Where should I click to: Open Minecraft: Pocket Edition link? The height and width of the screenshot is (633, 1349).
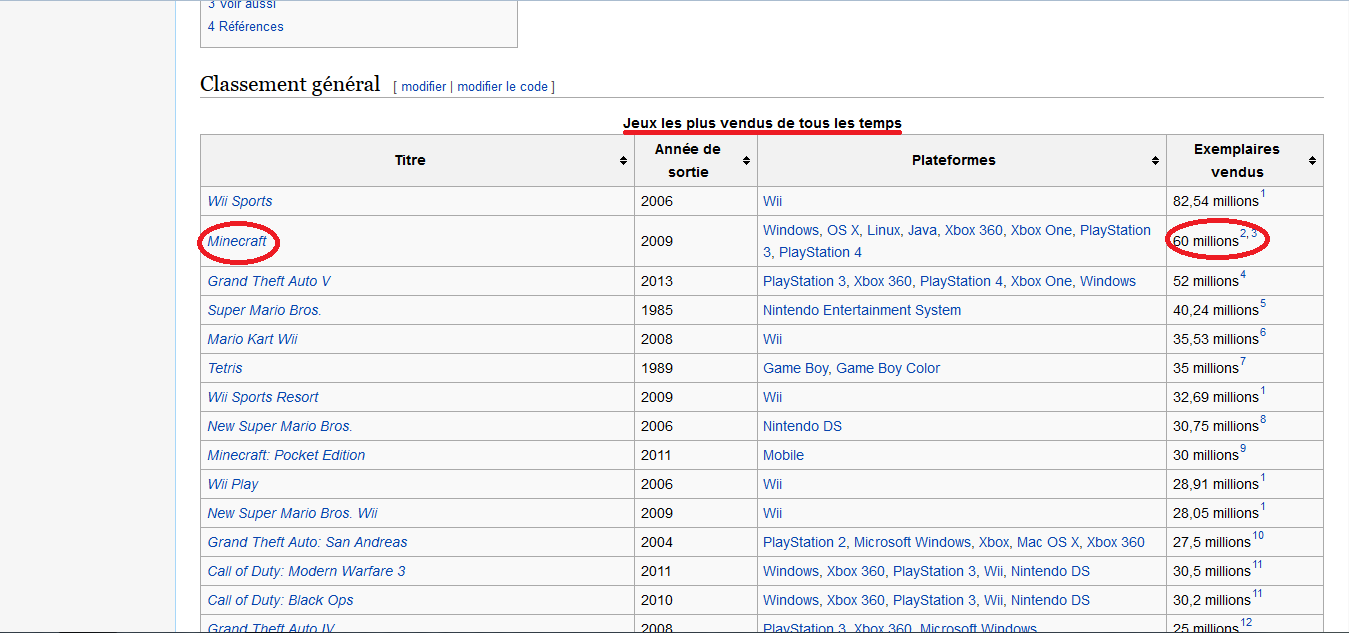click(x=286, y=455)
